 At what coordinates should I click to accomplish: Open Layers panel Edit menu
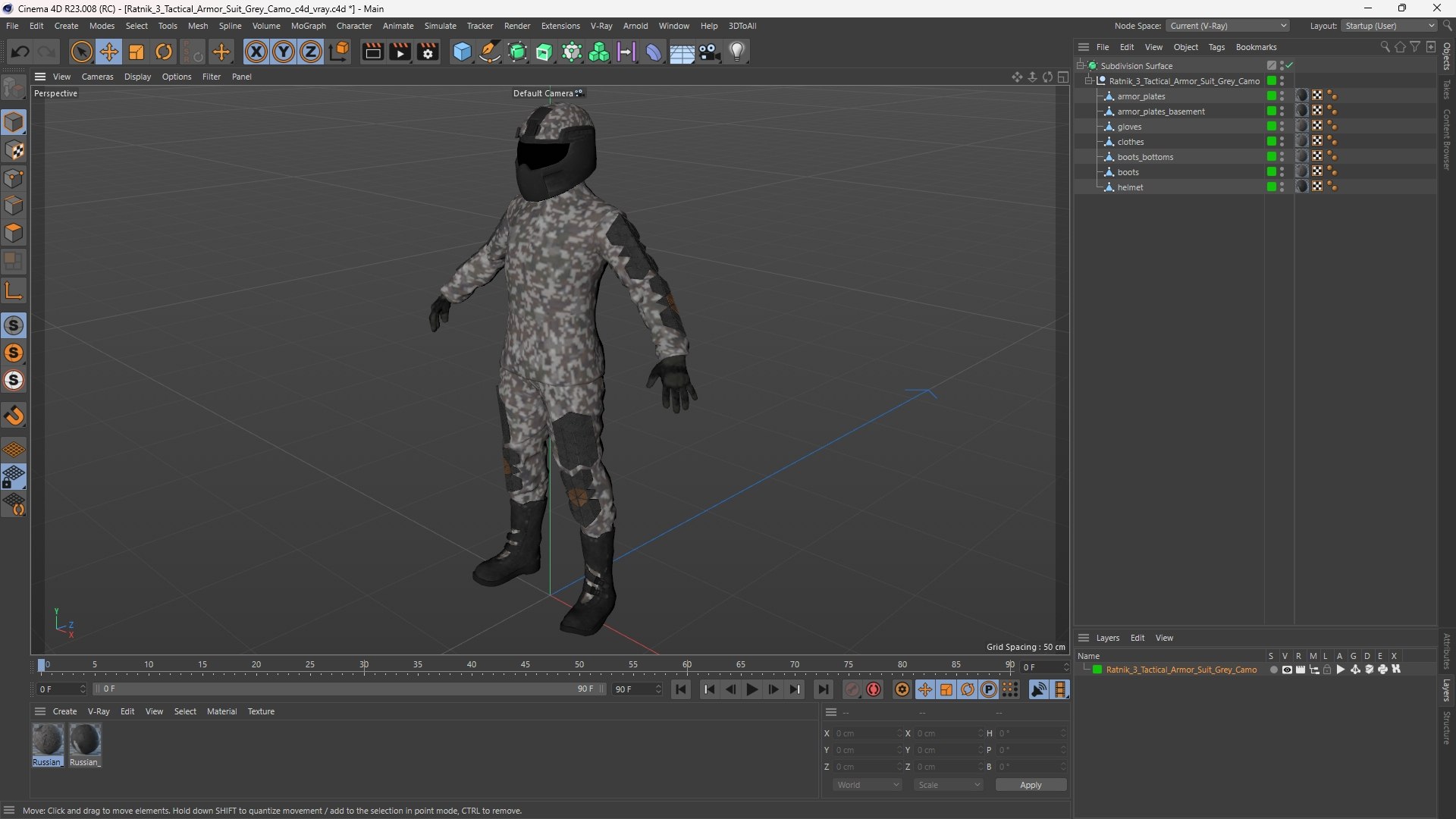1137,638
